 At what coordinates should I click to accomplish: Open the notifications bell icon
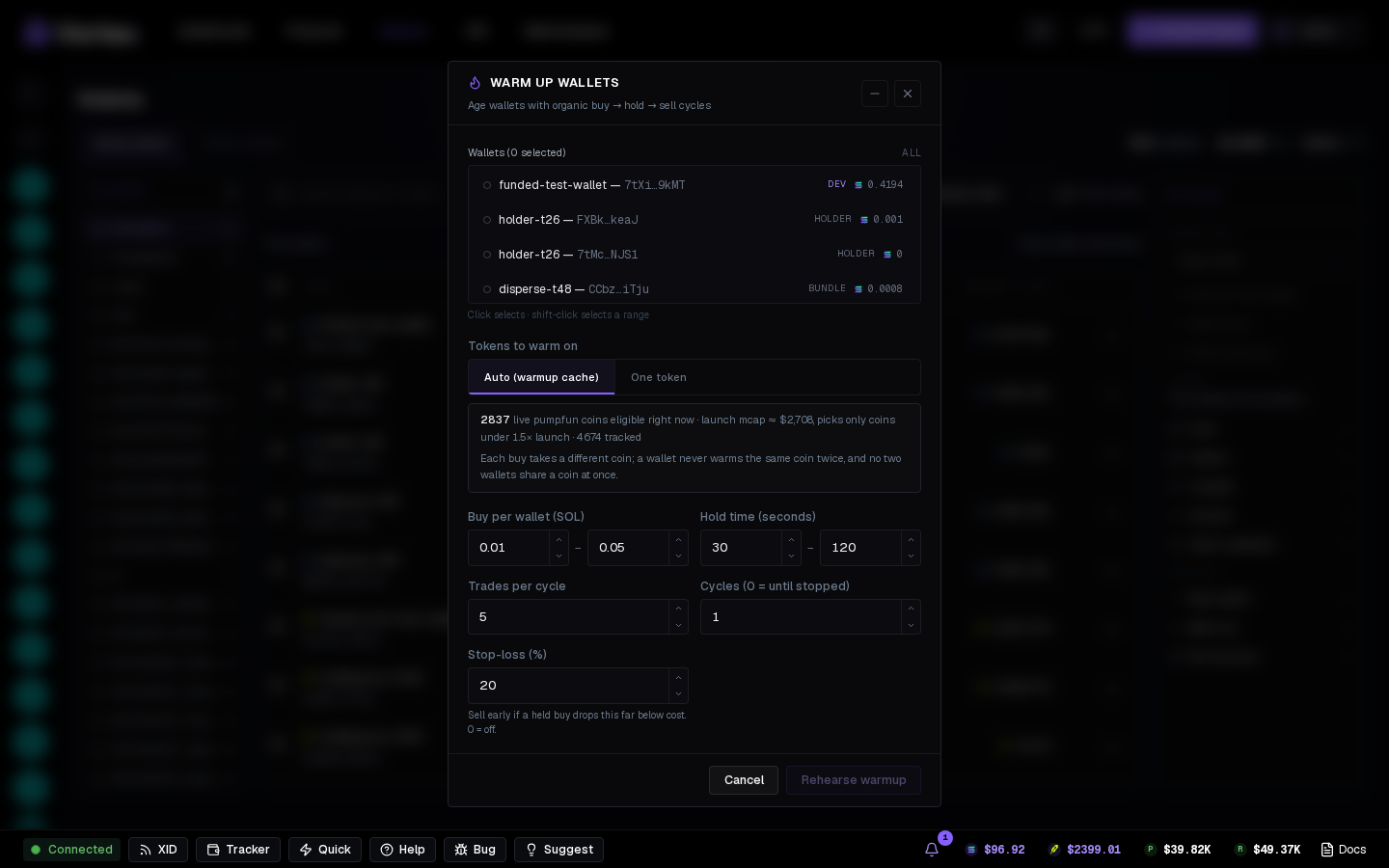click(932, 850)
